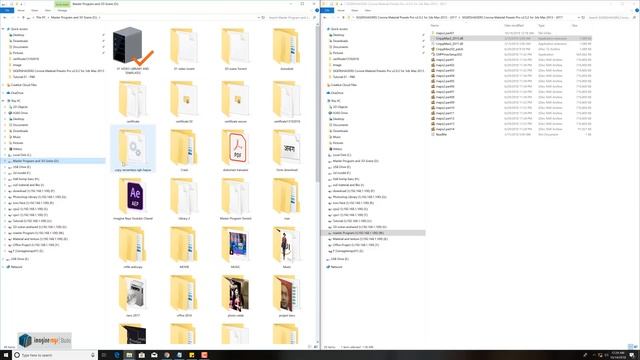Open the Home tab in left window
This screenshot has height=360, width=640.
click(x=20, y=10)
